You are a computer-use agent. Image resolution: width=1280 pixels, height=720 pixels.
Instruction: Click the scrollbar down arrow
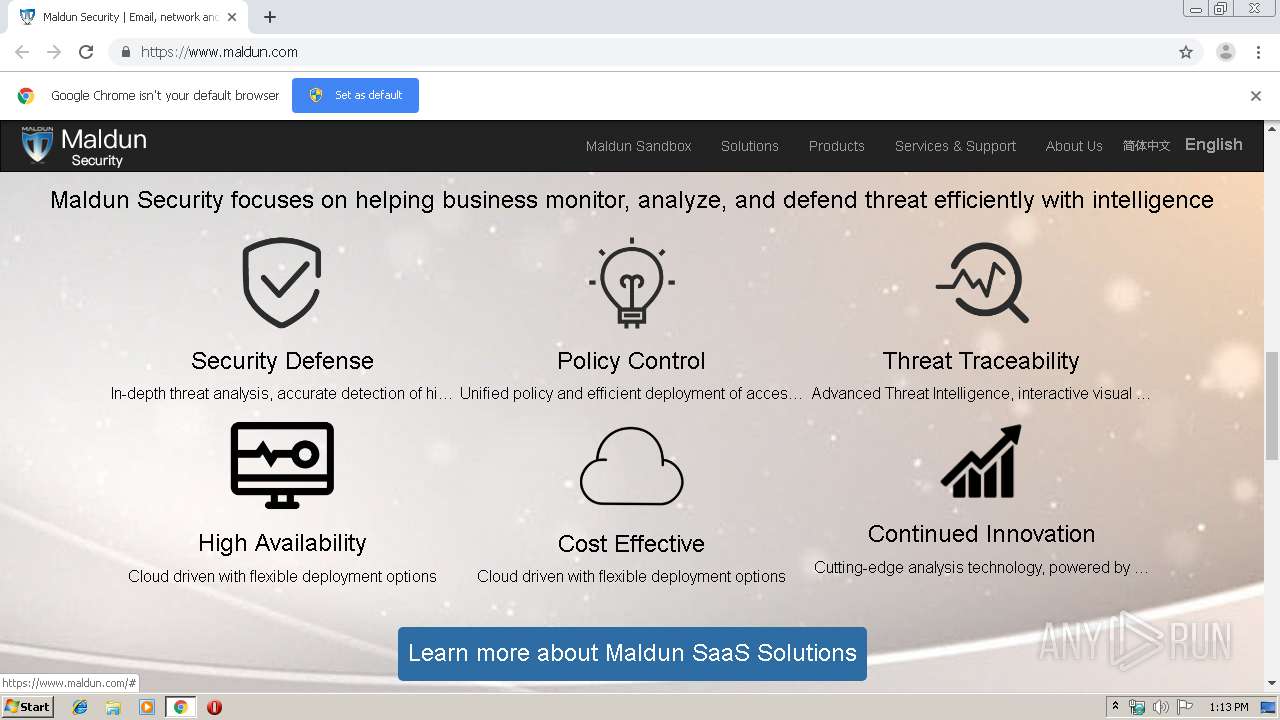pyautogui.click(x=1272, y=684)
